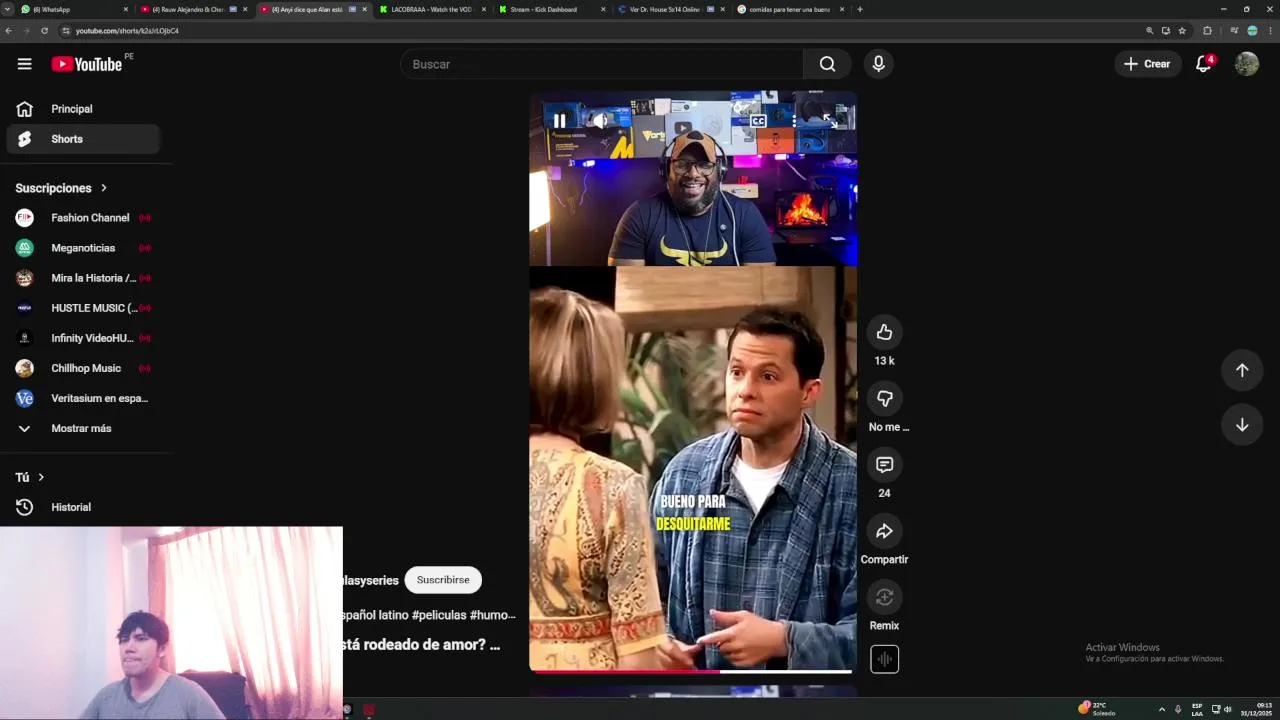Reload the page with refresh icon
1280x720 pixels.
click(x=44, y=31)
